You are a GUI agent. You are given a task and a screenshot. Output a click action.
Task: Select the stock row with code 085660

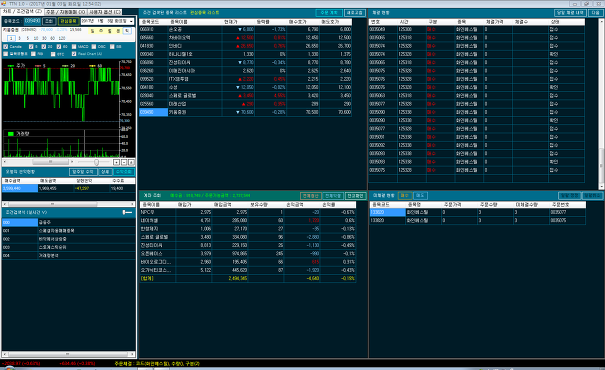(x=245, y=37)
